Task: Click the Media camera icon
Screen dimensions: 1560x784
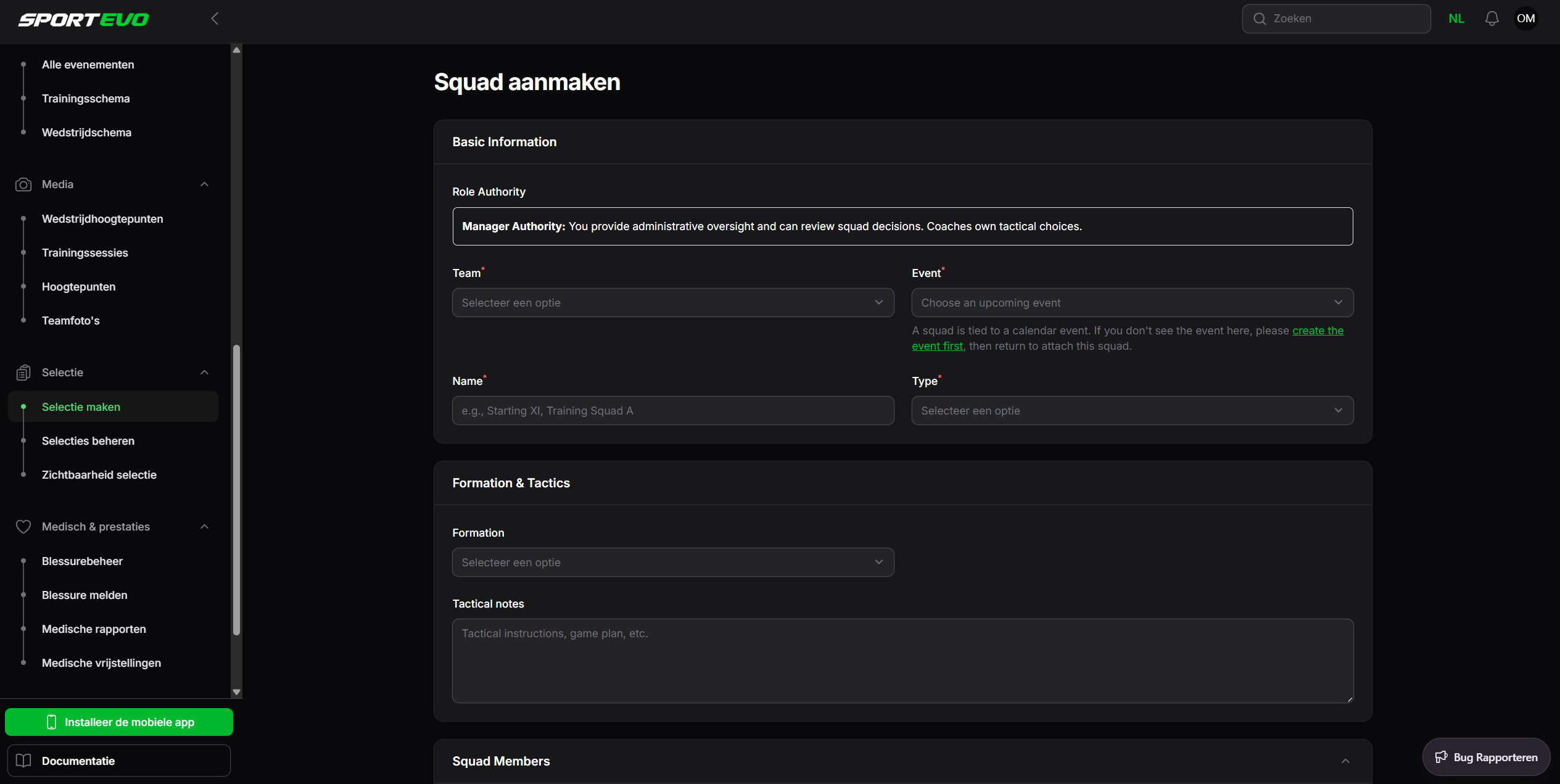Action: pos(23,184)
